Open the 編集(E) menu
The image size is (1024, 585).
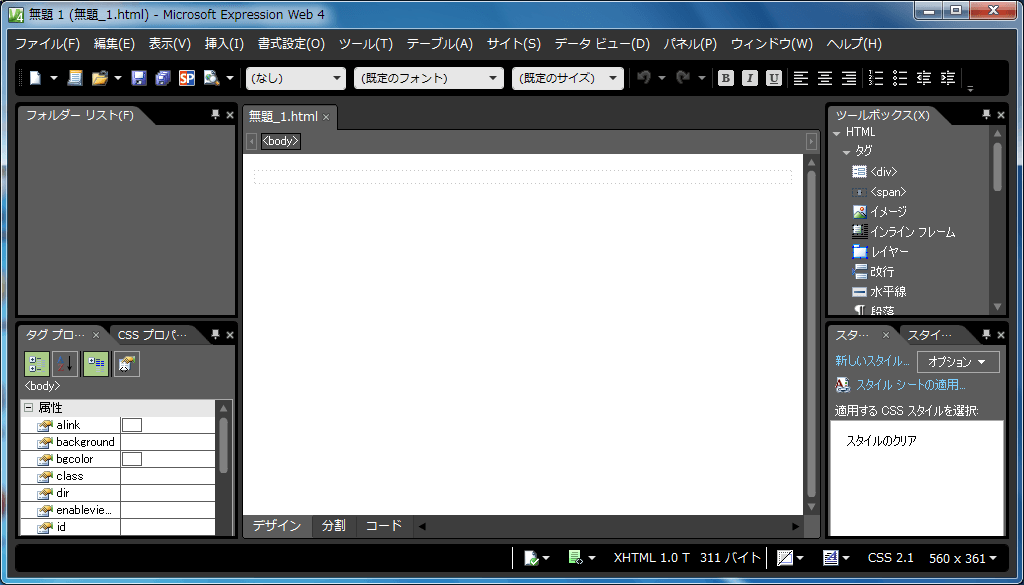[x=114, y=44]
